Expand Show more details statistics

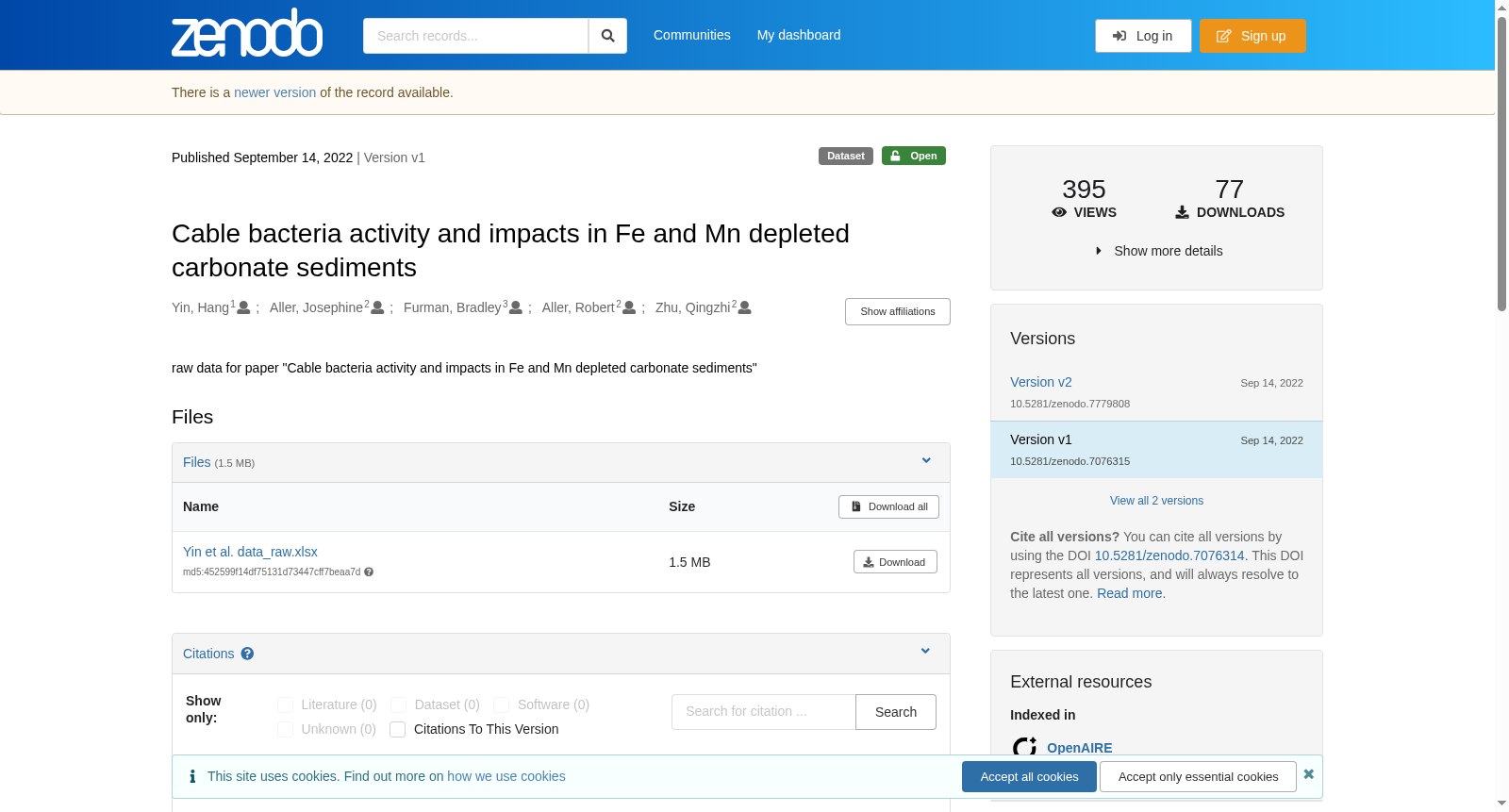point(1158,251)
